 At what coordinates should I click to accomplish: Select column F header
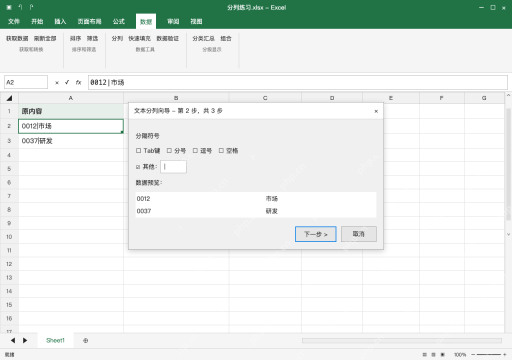point(442,98)
